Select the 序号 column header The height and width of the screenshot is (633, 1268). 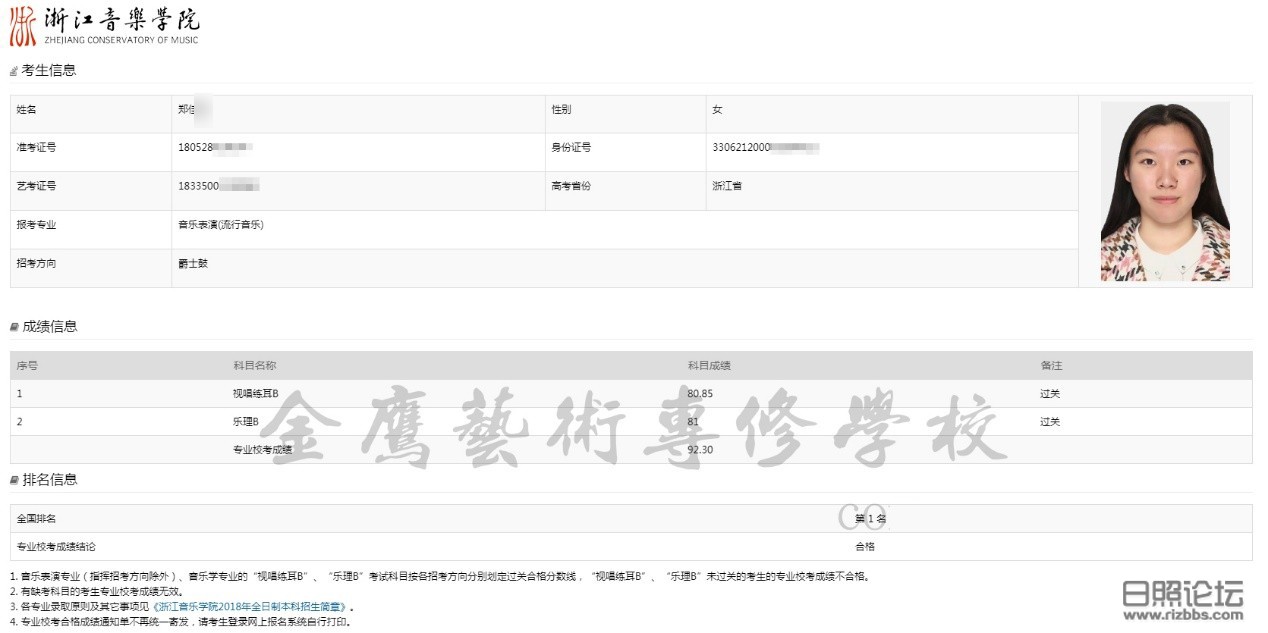coord(27,366)
